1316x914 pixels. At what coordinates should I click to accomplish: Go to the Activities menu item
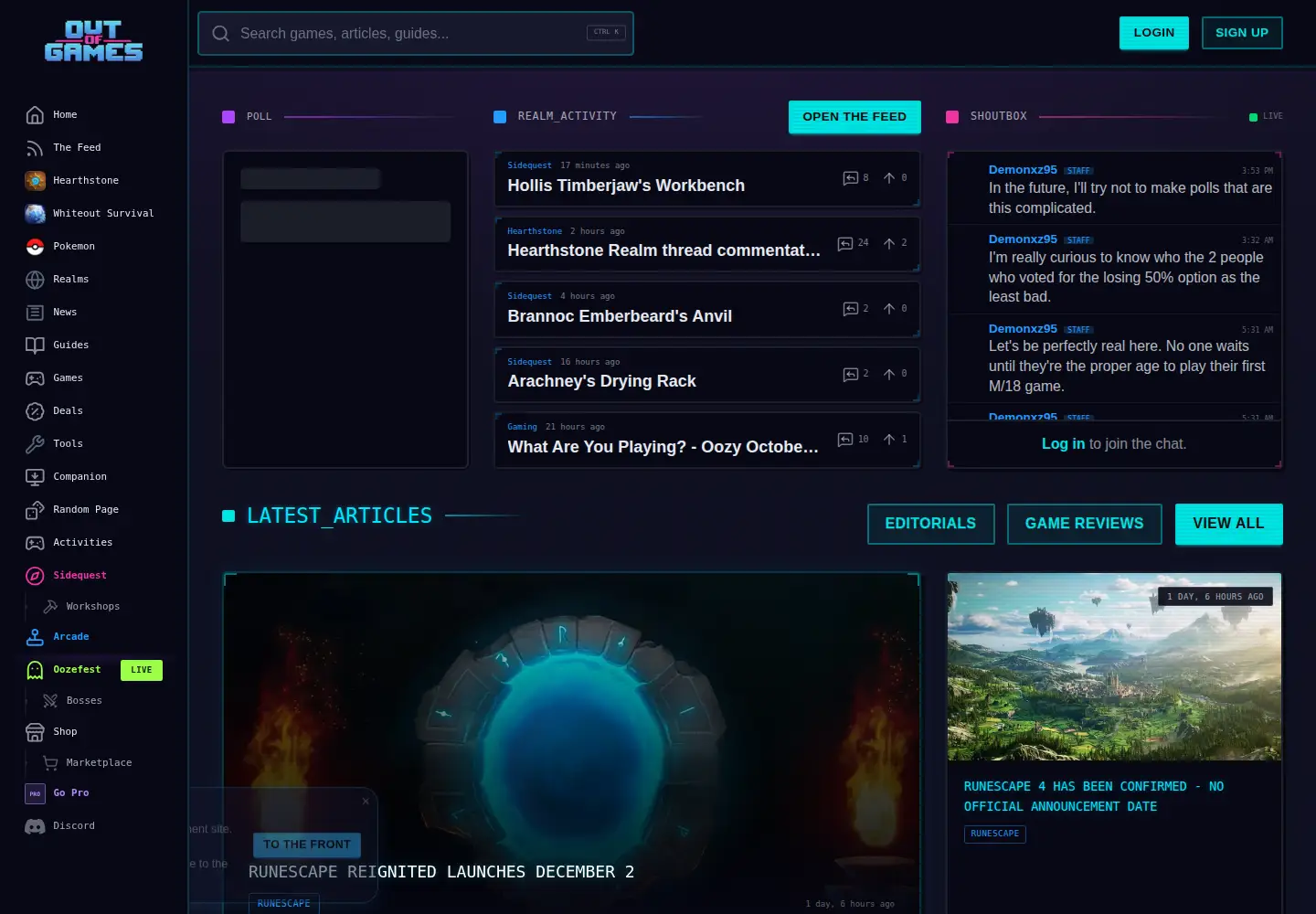click(x=82, y=543)
